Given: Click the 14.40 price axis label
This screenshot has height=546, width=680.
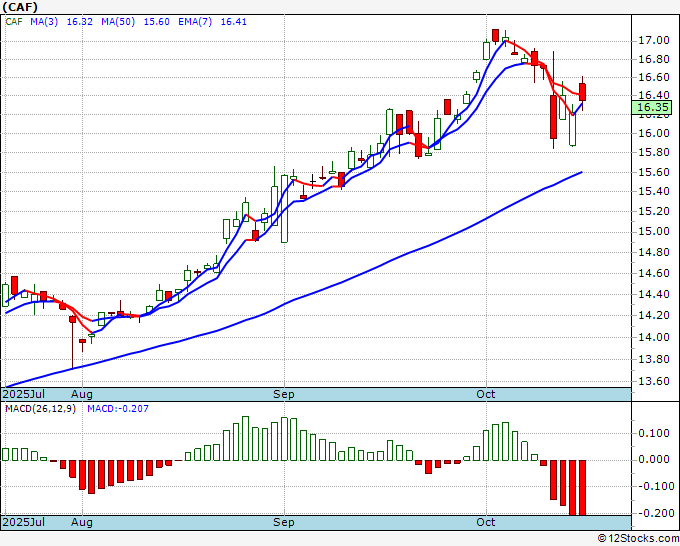Looking at the screenshot, I should coord(654,294).
